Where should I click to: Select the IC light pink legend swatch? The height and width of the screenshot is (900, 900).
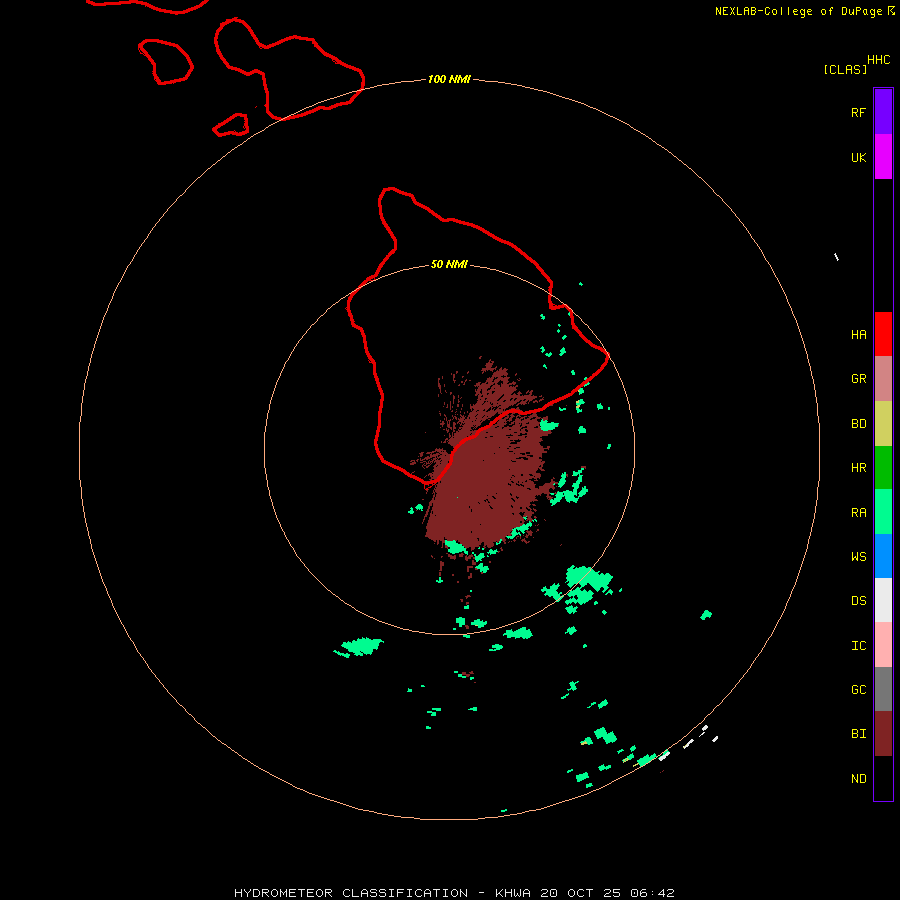click(883, 645)
